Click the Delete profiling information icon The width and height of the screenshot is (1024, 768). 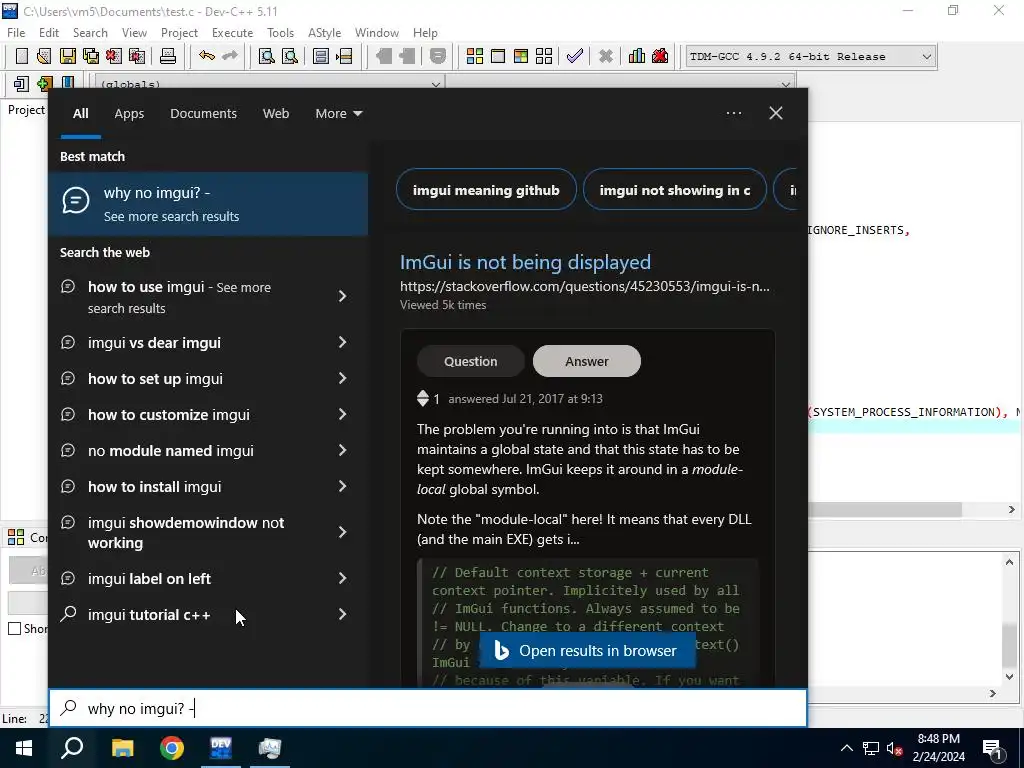(x=660, y=56)
